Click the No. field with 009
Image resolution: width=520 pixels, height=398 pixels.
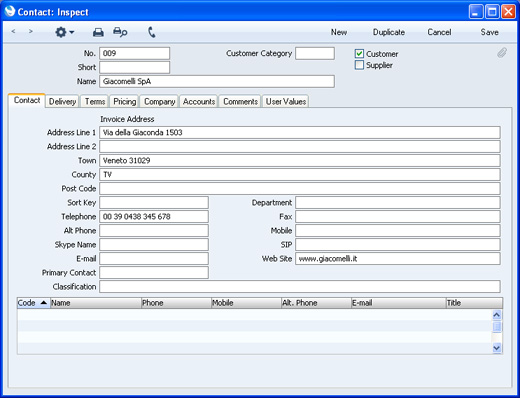click(x=134, y=53)
